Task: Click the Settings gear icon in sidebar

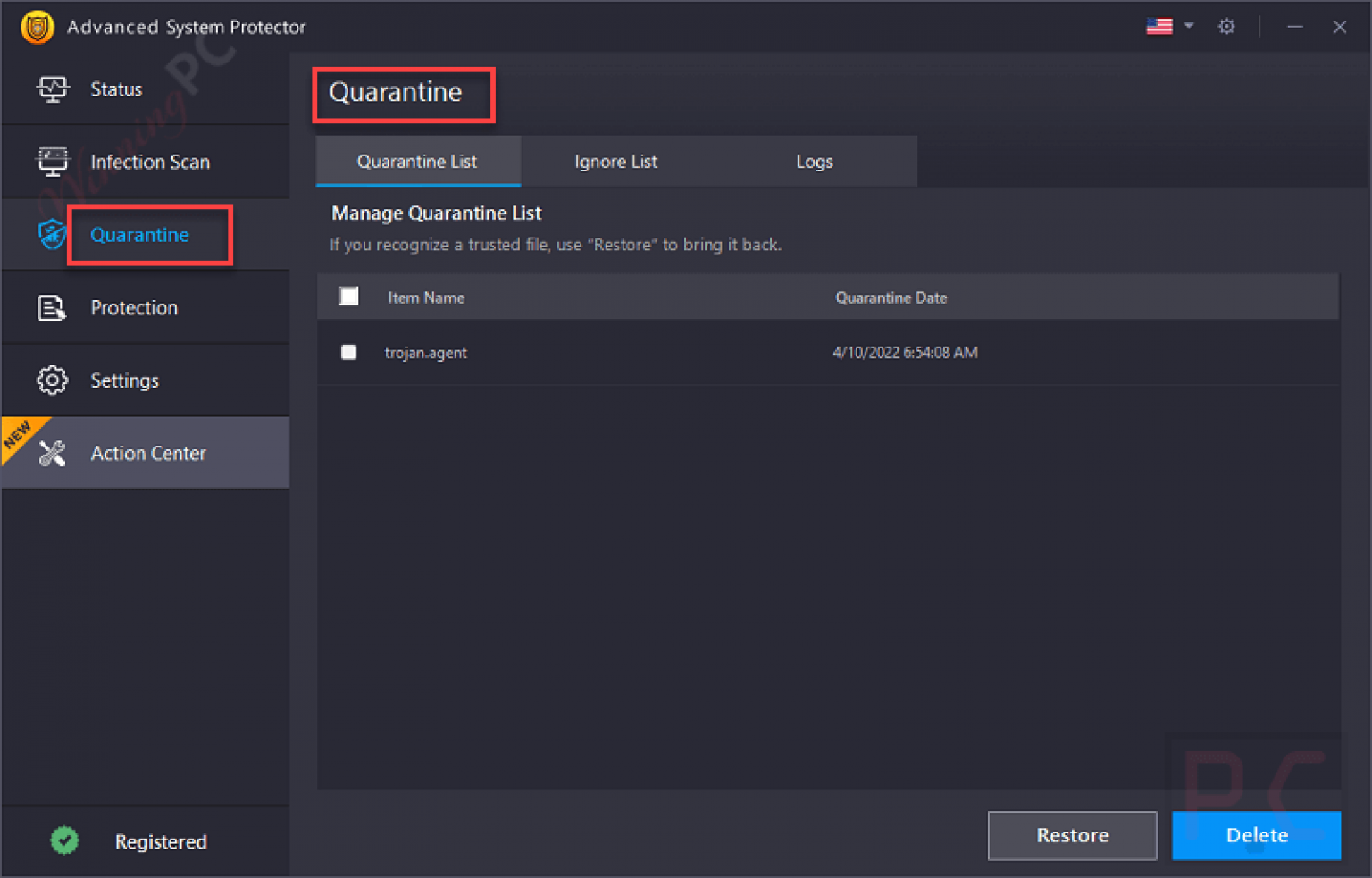Action: [x=52, y=380]
